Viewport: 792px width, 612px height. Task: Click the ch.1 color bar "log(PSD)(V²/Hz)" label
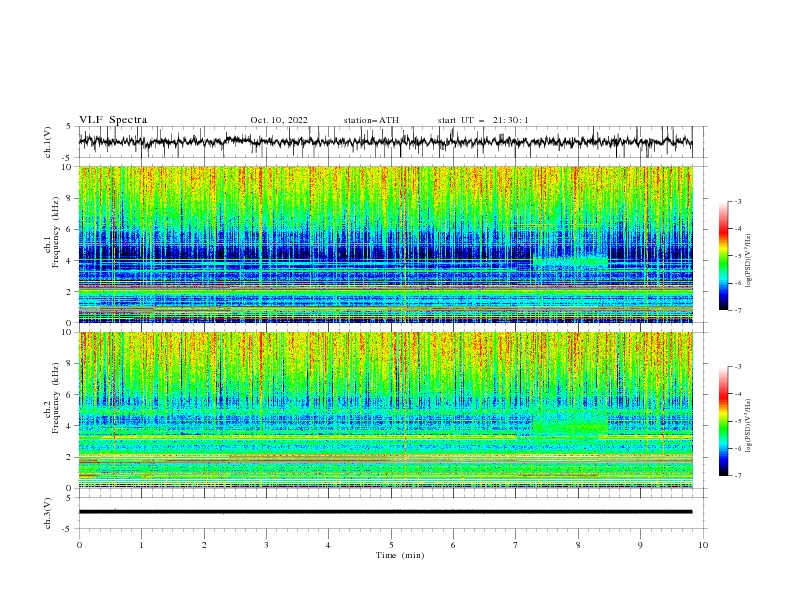[749, 261]
